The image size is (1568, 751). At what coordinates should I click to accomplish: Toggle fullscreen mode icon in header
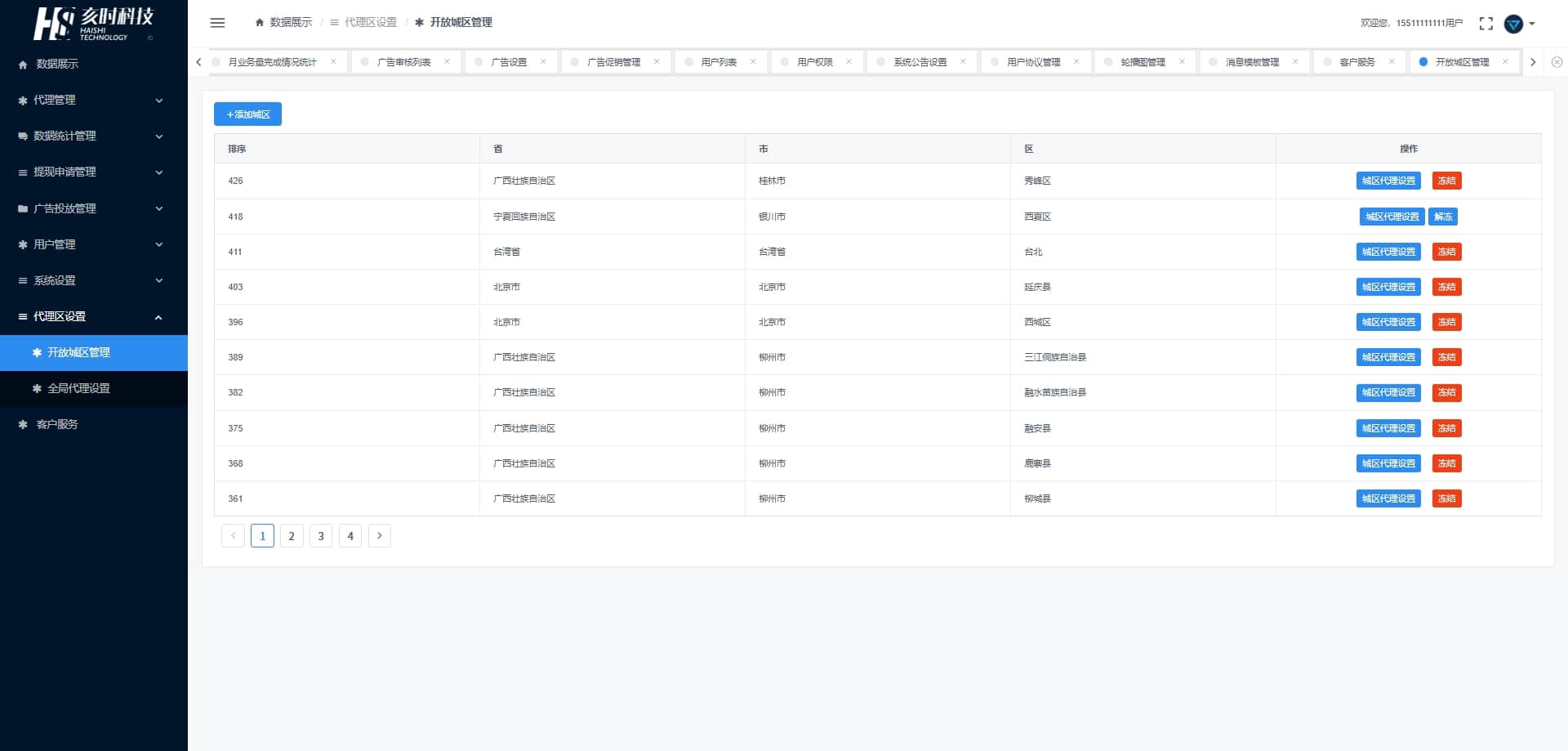[1486, 24]
